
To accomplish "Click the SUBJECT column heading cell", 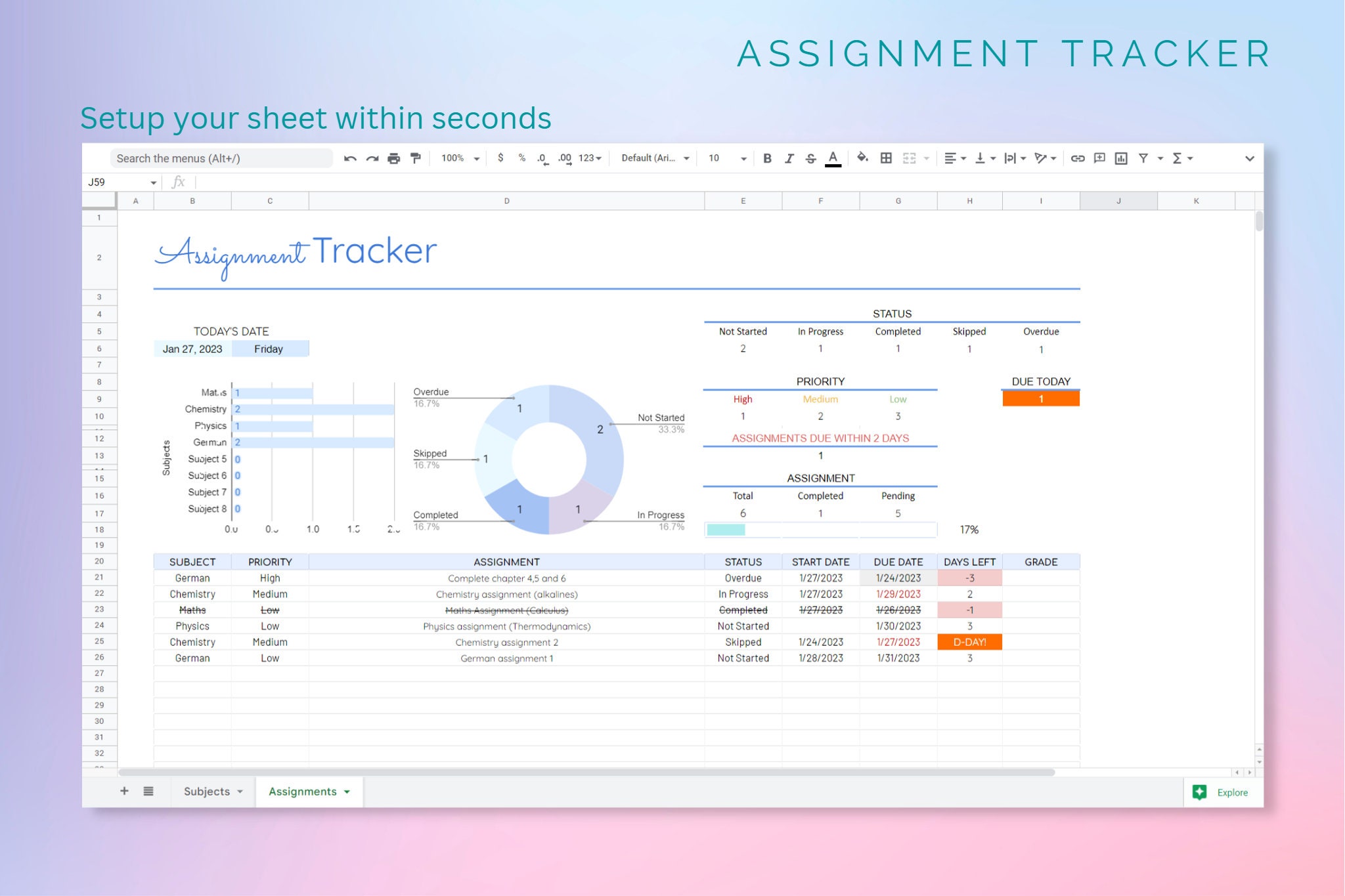I will point(192,562).
